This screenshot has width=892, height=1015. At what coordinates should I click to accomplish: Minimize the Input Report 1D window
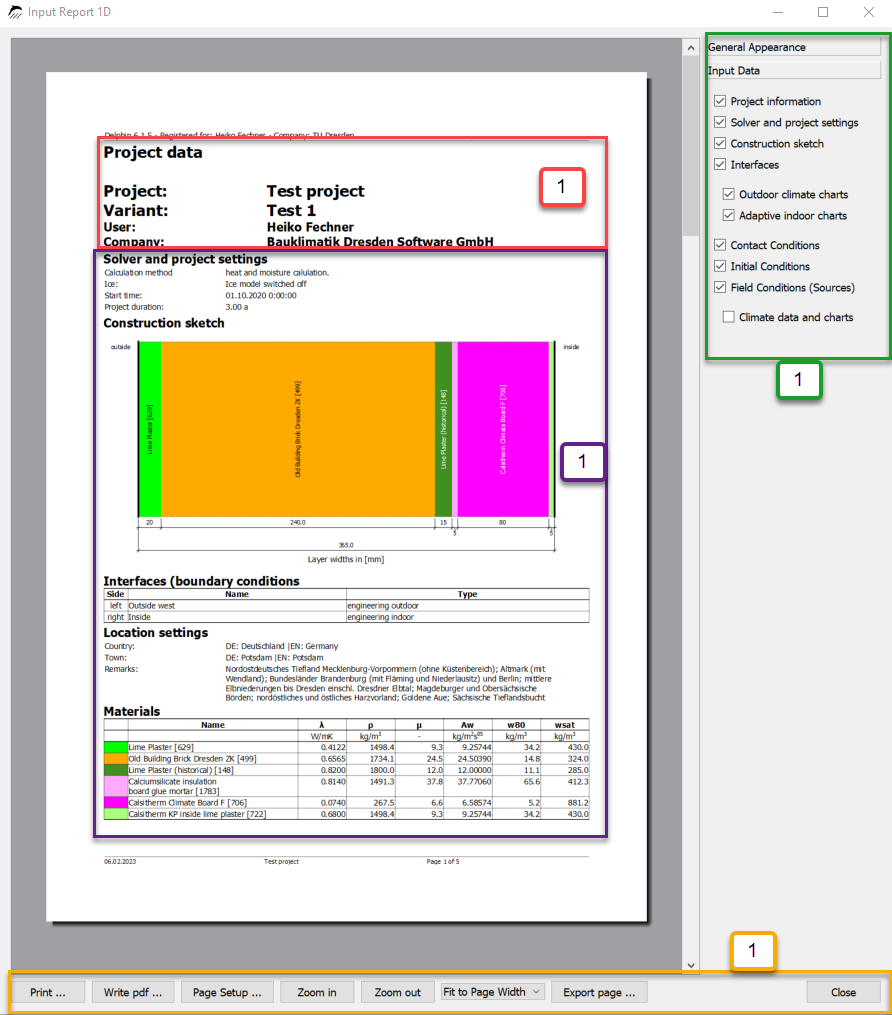click(x=778, y=12)
